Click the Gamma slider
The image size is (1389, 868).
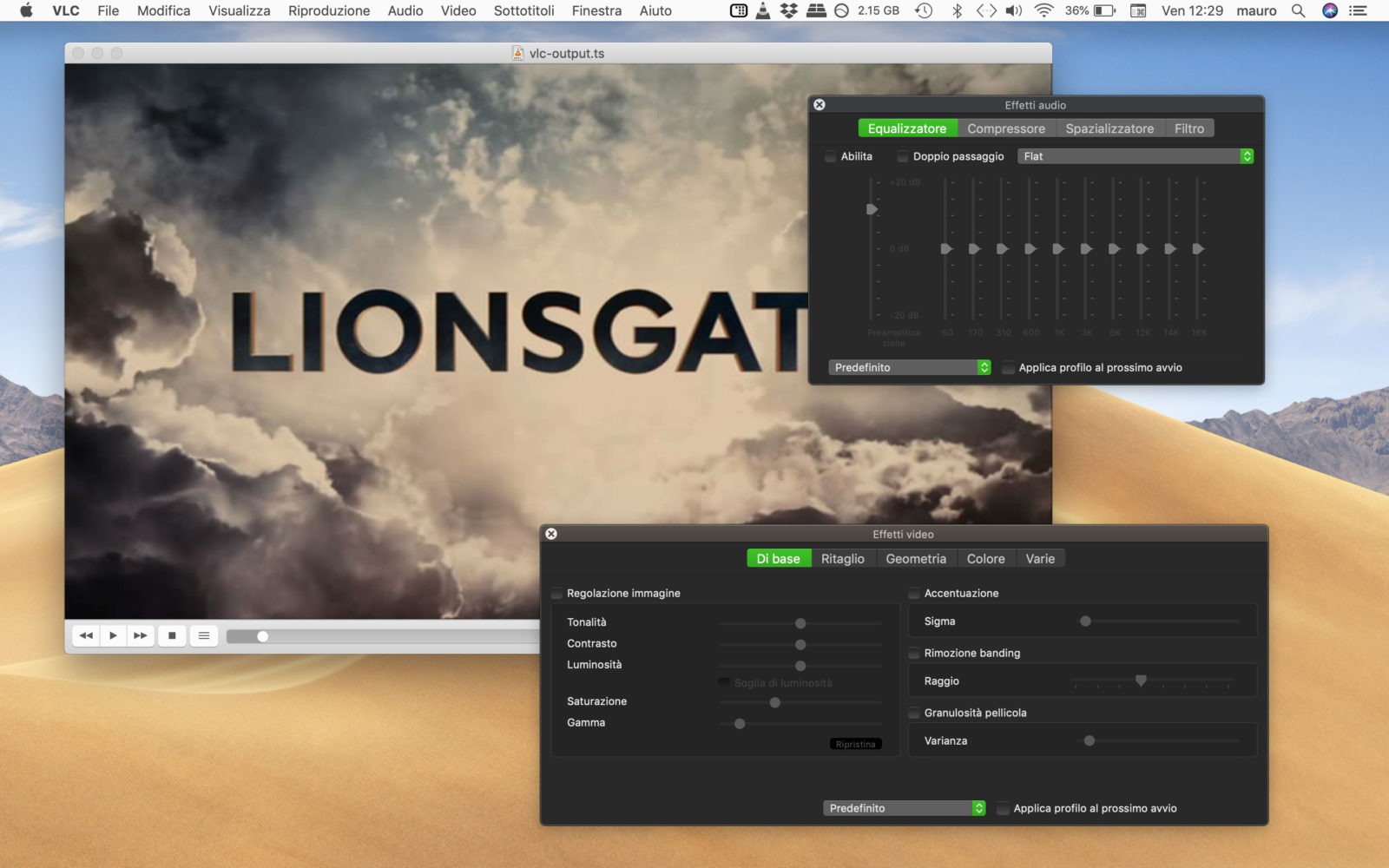[800, 723]
